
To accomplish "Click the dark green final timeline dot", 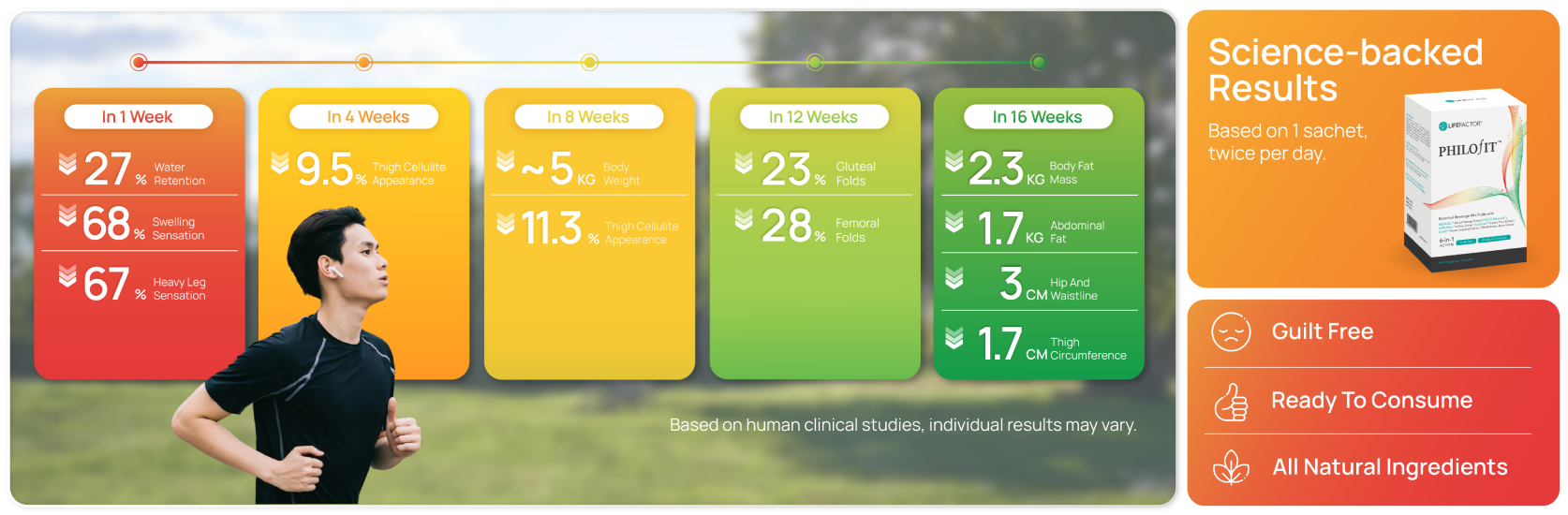I will point(1038,63).
